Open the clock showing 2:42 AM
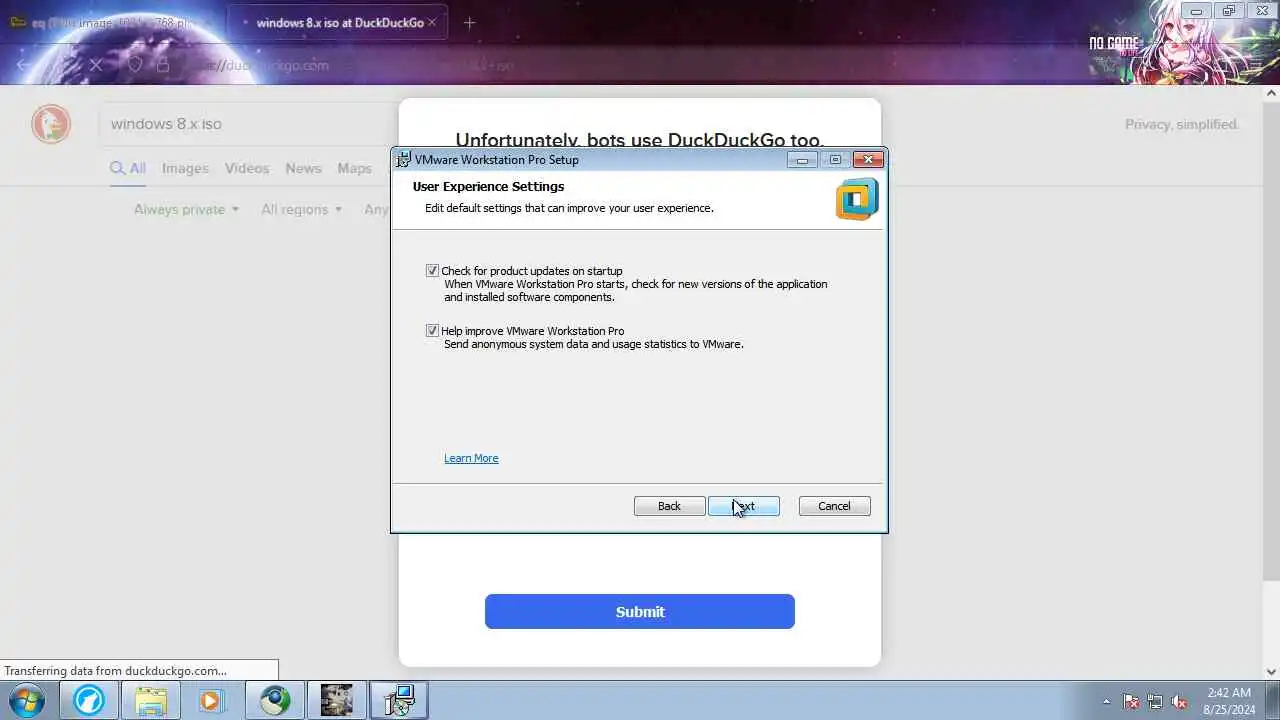 pyautogui.click(x=1229, y=701)
